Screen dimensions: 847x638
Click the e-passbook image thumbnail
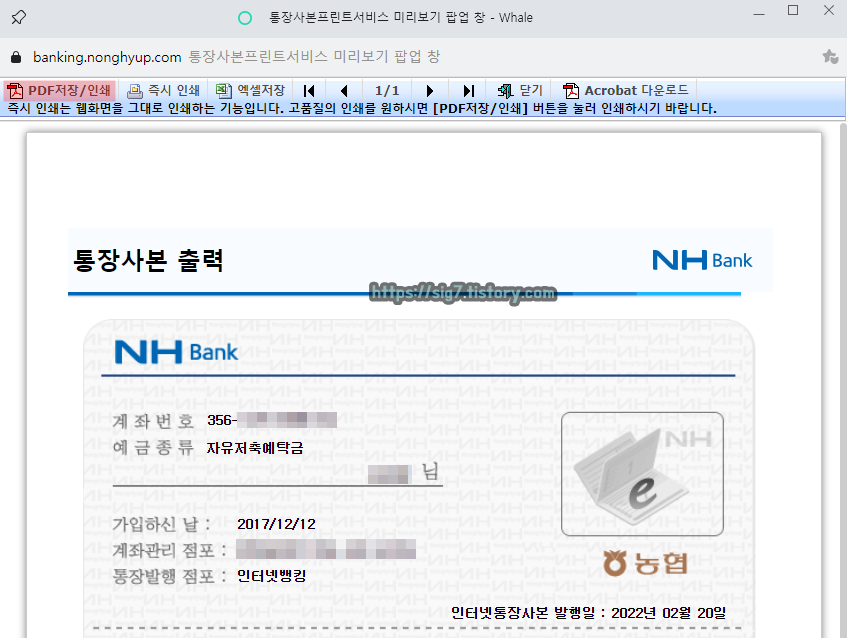click(x=642, y=474)
